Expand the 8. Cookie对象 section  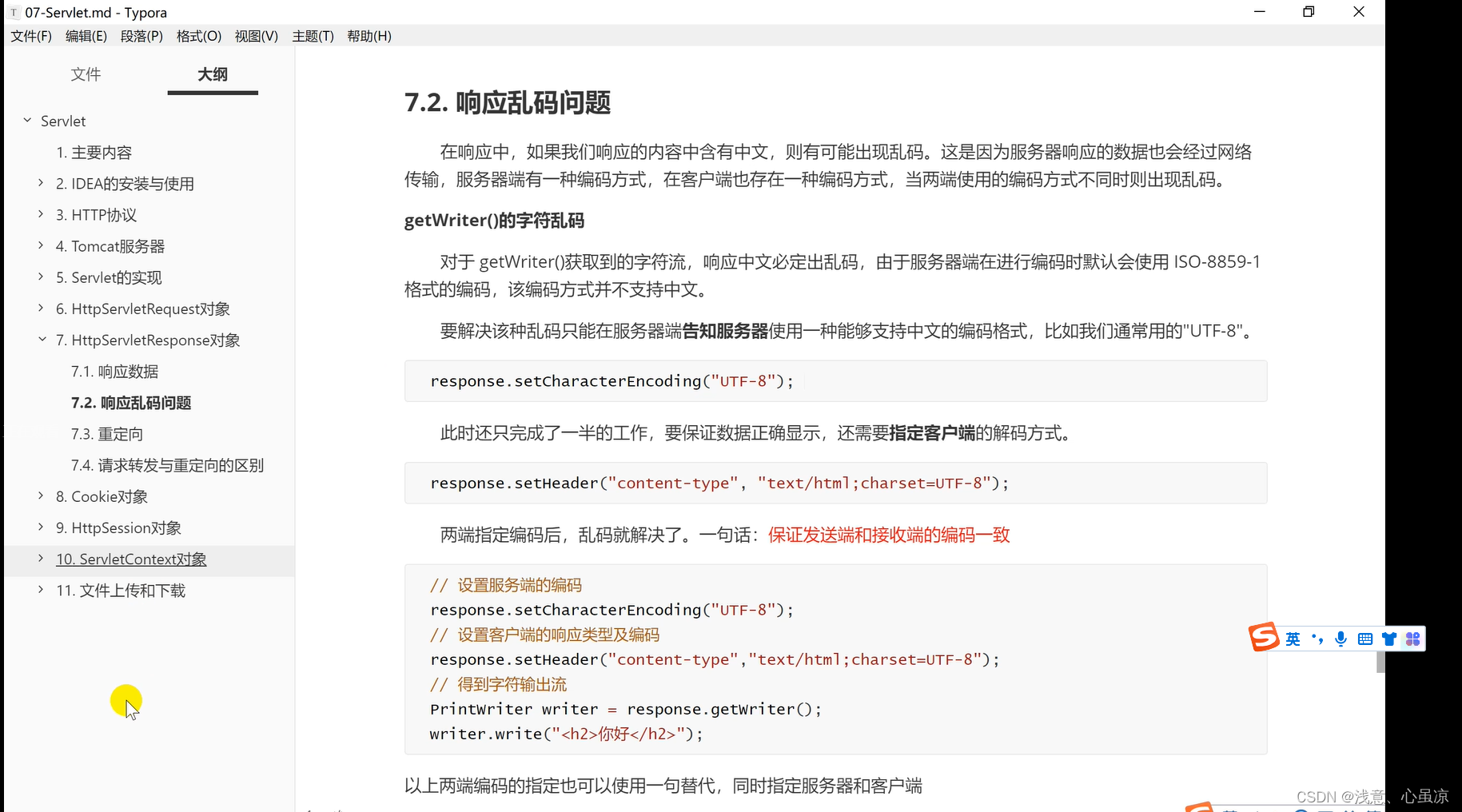pos(42,496)
